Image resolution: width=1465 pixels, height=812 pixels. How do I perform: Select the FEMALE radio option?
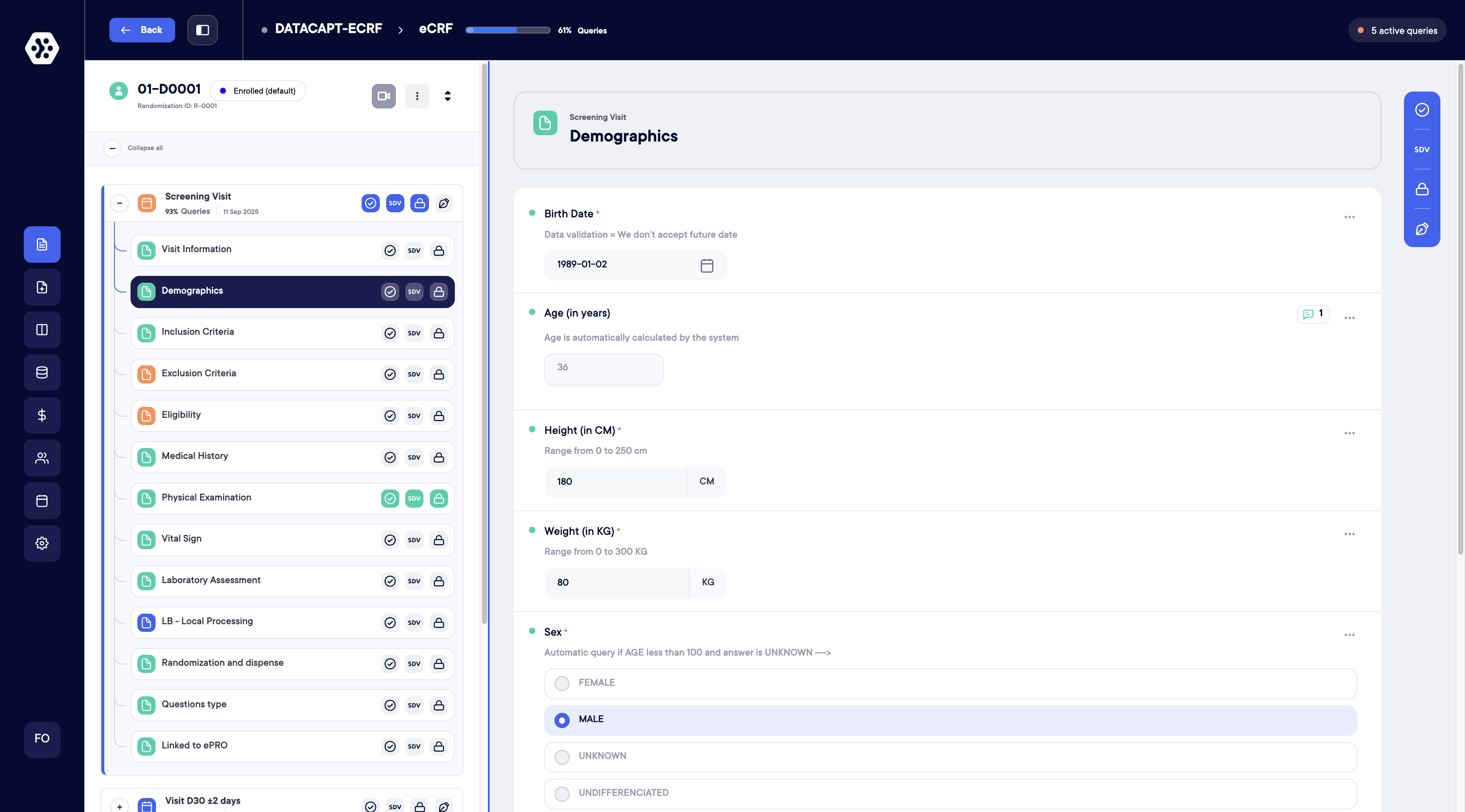562,683
